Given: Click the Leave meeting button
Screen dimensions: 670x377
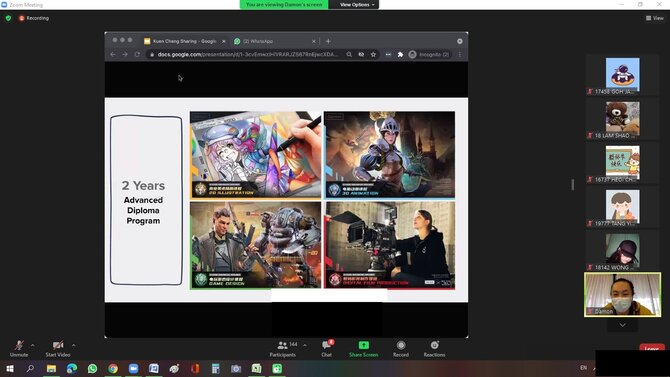Looking at the screenshot, I should pyautogui.click(x=652, y=347).
